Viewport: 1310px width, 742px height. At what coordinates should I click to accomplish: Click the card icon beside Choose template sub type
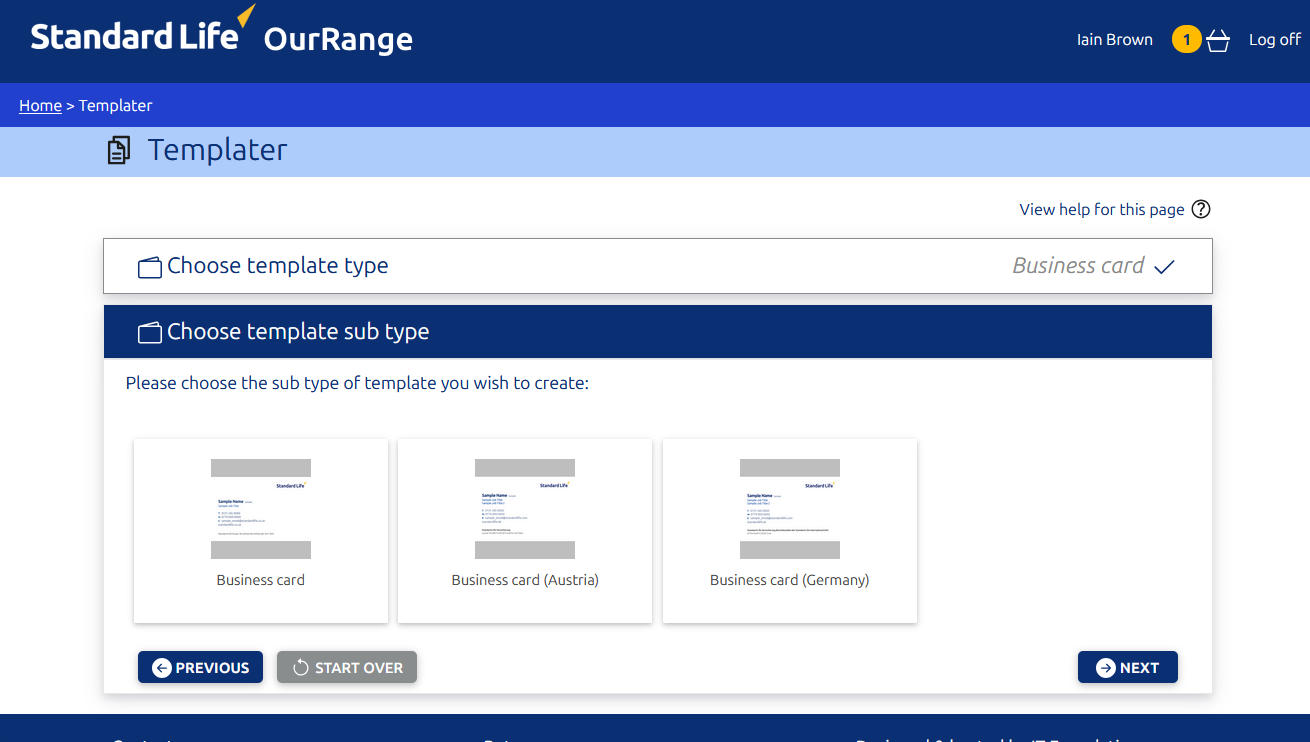(149, 333)
